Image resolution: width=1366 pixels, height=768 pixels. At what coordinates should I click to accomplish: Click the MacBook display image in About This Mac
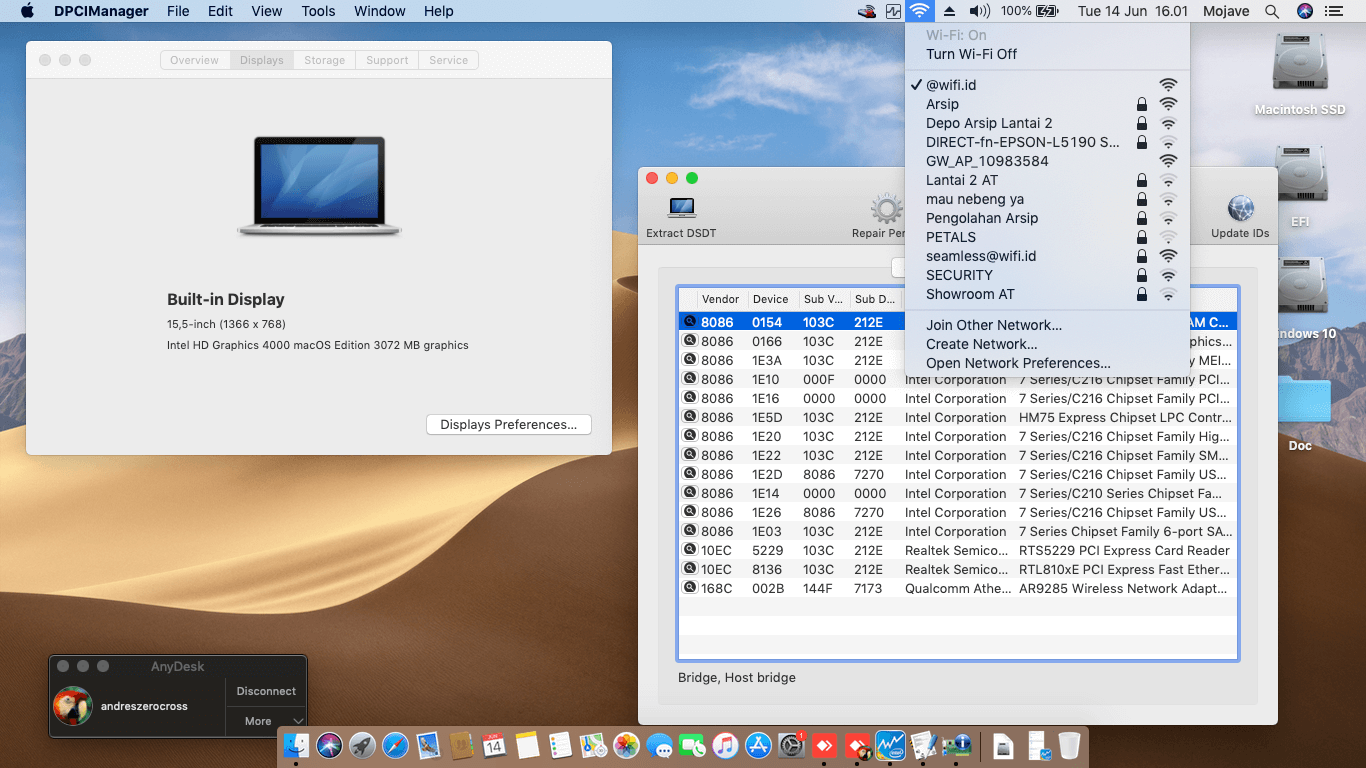319,186
